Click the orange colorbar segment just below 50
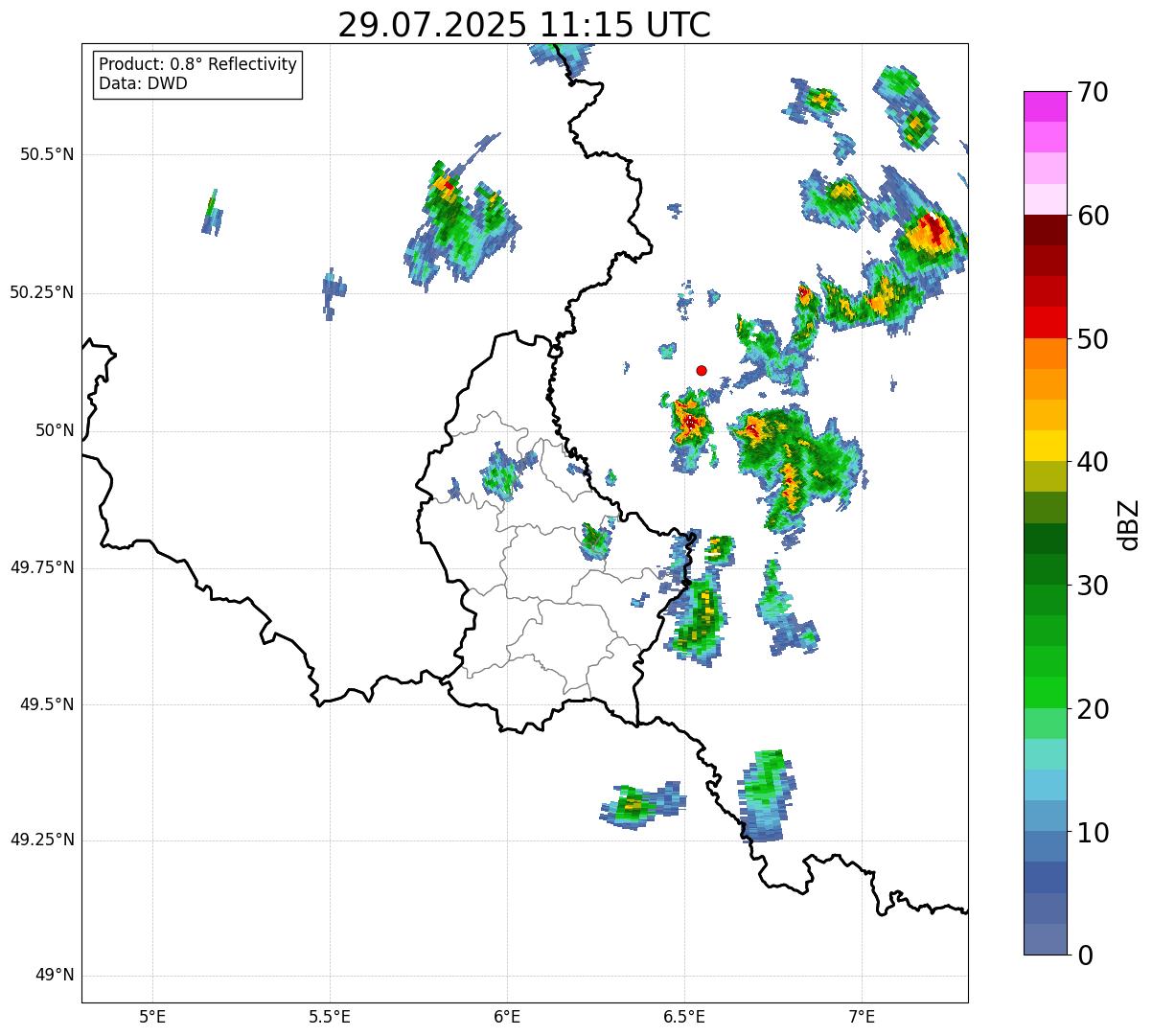1152x1036 pixels. pos(1045,354)
